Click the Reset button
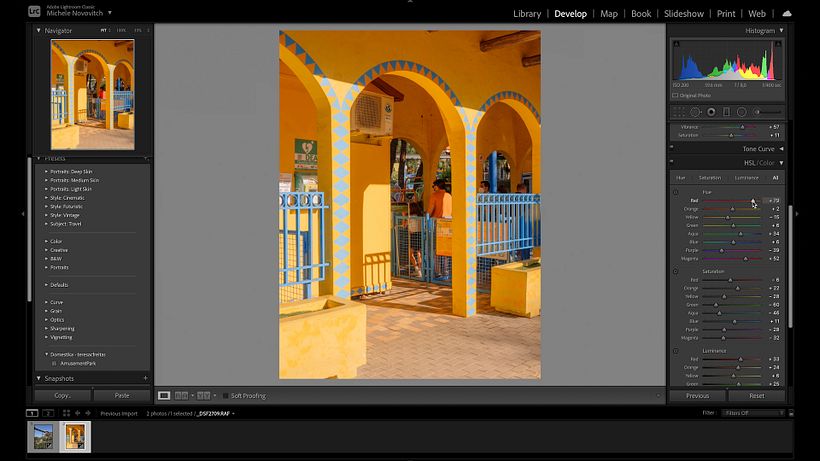This screenshot has height=461, width=820. (x=757, y=396)
